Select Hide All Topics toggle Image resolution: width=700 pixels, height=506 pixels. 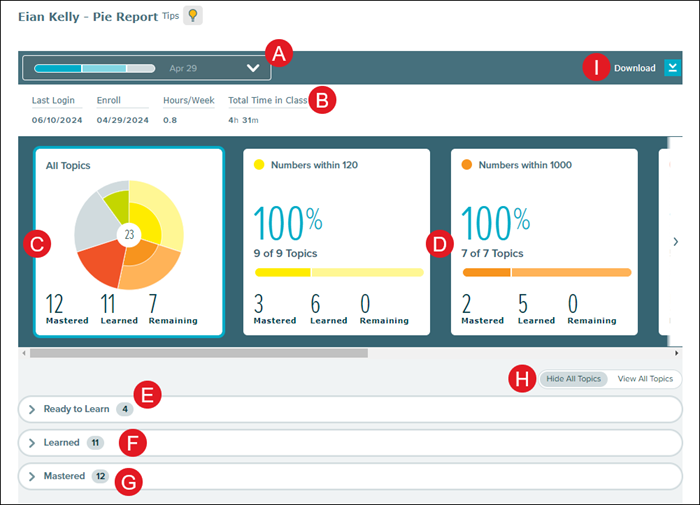573,379
